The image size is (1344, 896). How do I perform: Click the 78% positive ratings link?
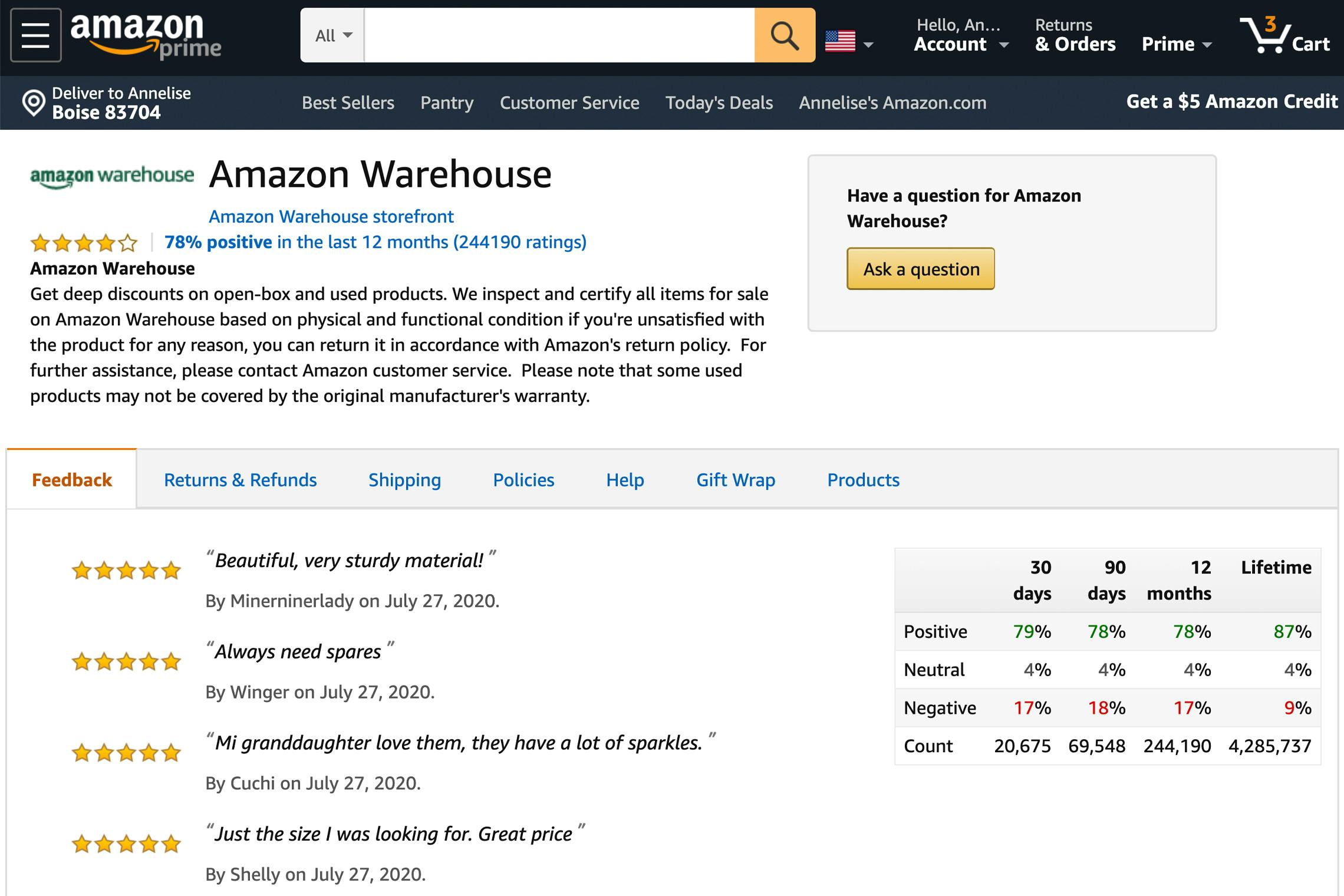[218, 242]
